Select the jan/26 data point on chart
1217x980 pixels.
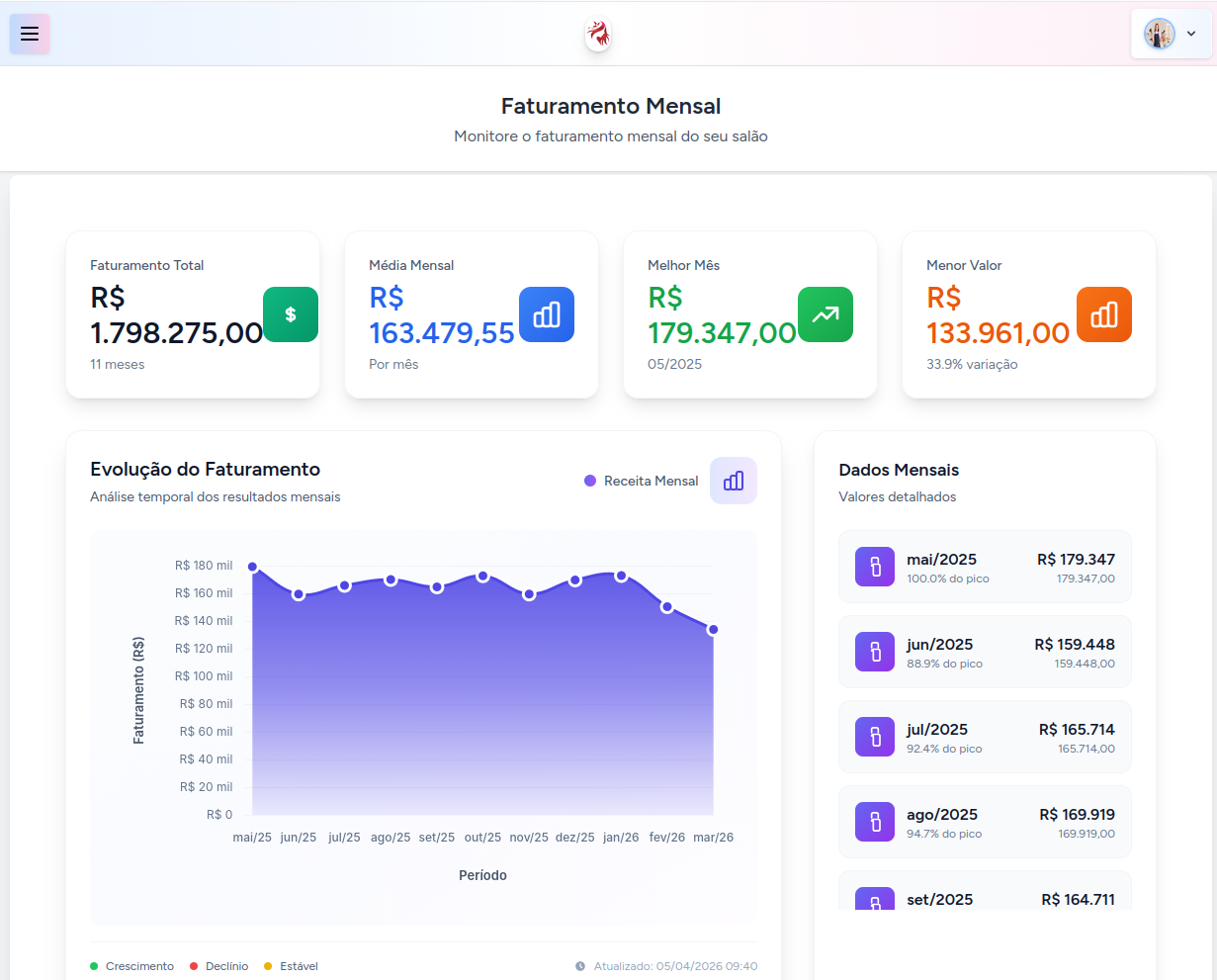pyautogui.click(x=621, y=576)
